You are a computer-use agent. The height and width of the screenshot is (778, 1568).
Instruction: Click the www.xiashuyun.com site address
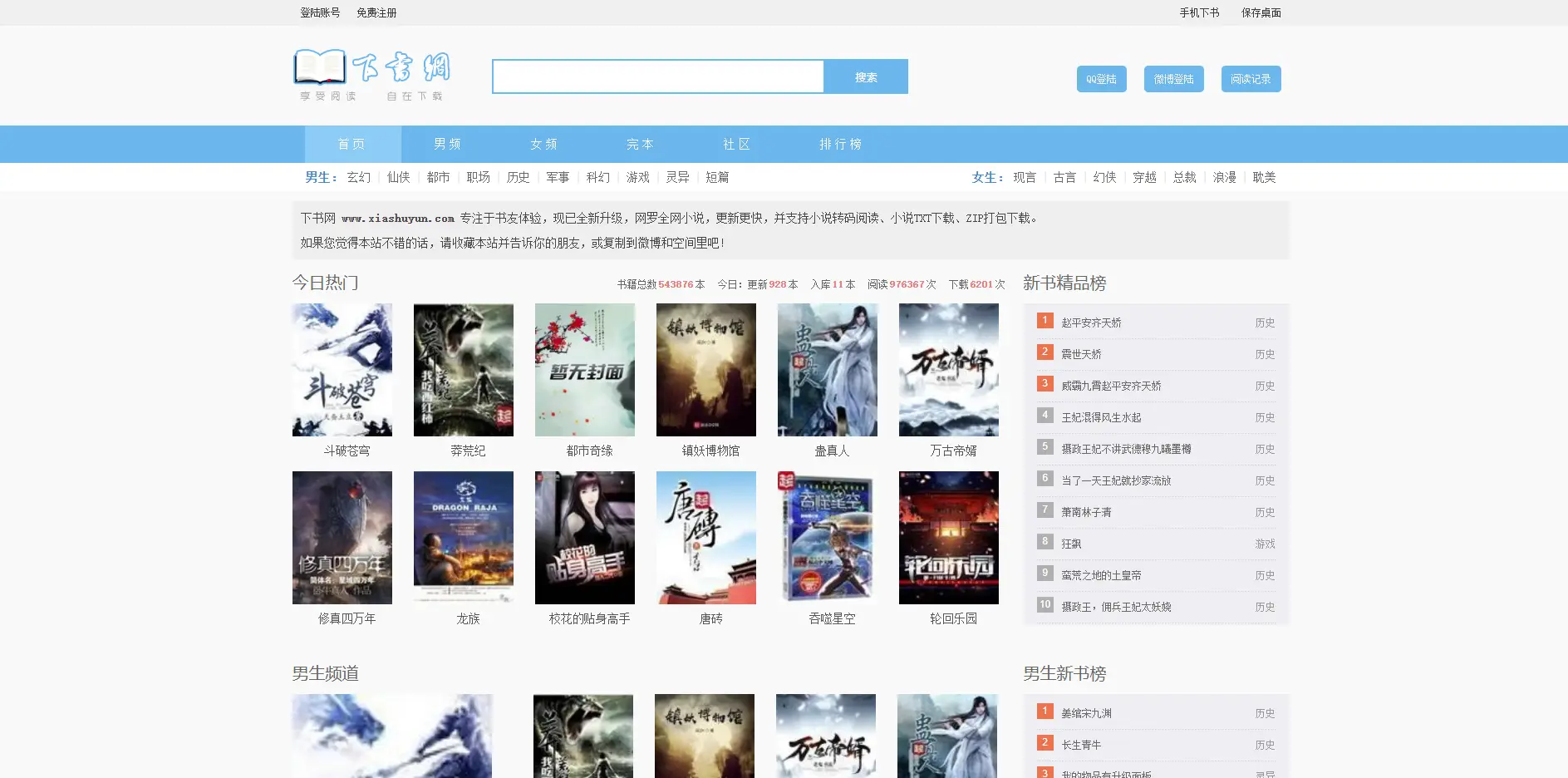pyautogui.click(x=398, y=219)
